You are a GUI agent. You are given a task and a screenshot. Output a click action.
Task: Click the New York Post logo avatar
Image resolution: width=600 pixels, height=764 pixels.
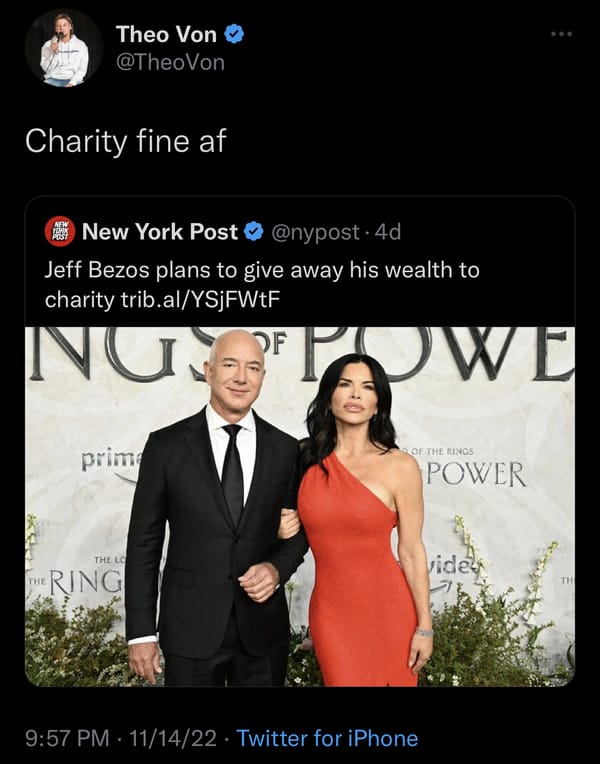click(59, 231)
